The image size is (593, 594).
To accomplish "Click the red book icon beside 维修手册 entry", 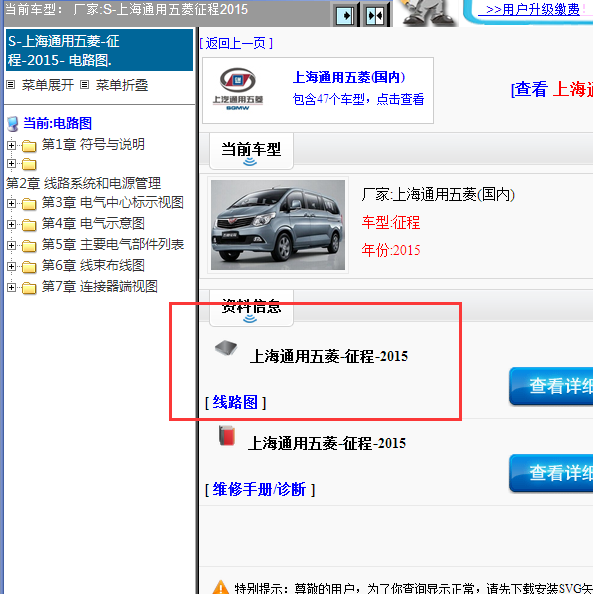I will tap(227, 436).
